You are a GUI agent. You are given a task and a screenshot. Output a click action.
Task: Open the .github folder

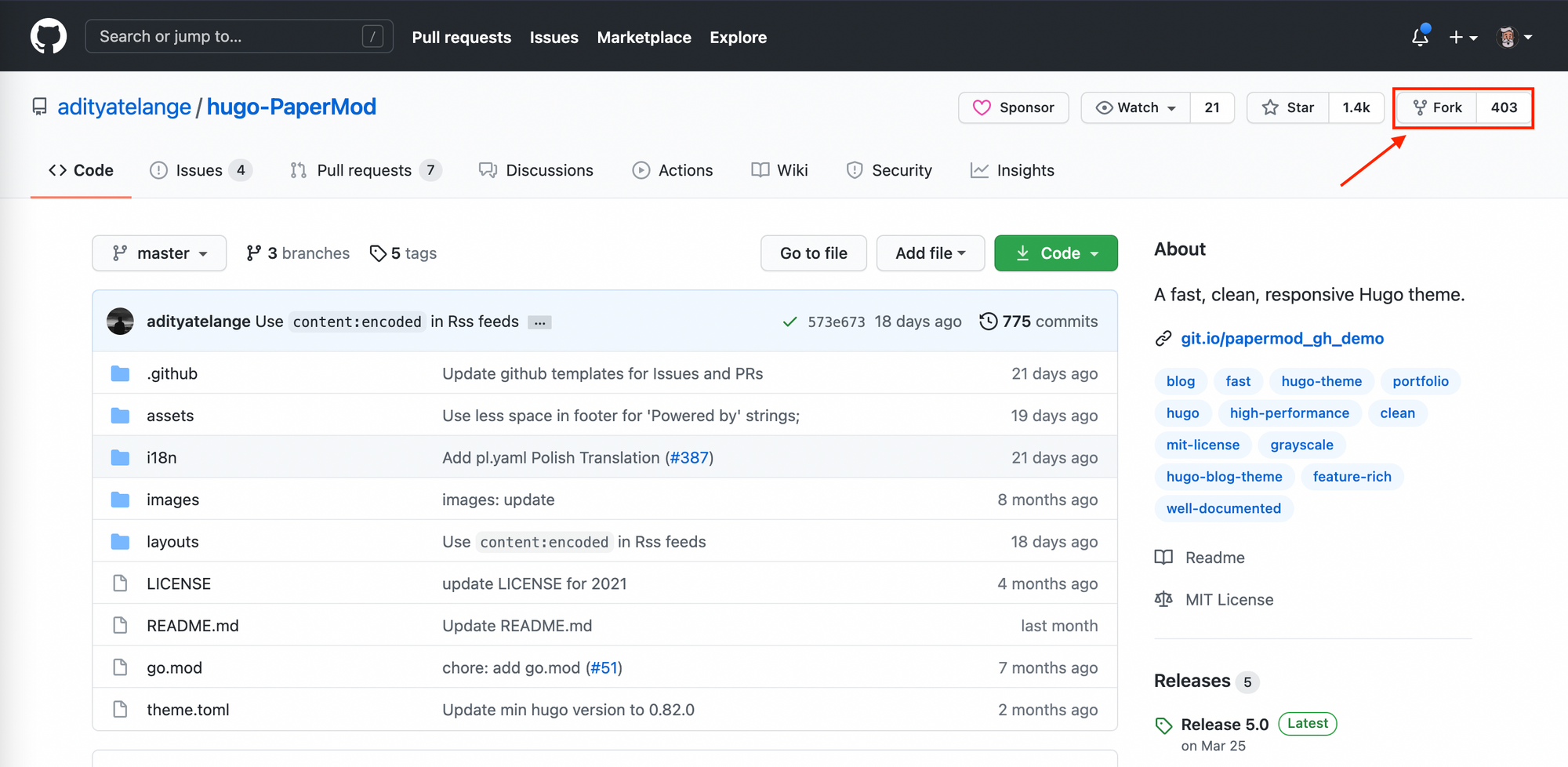pos(172,374)
